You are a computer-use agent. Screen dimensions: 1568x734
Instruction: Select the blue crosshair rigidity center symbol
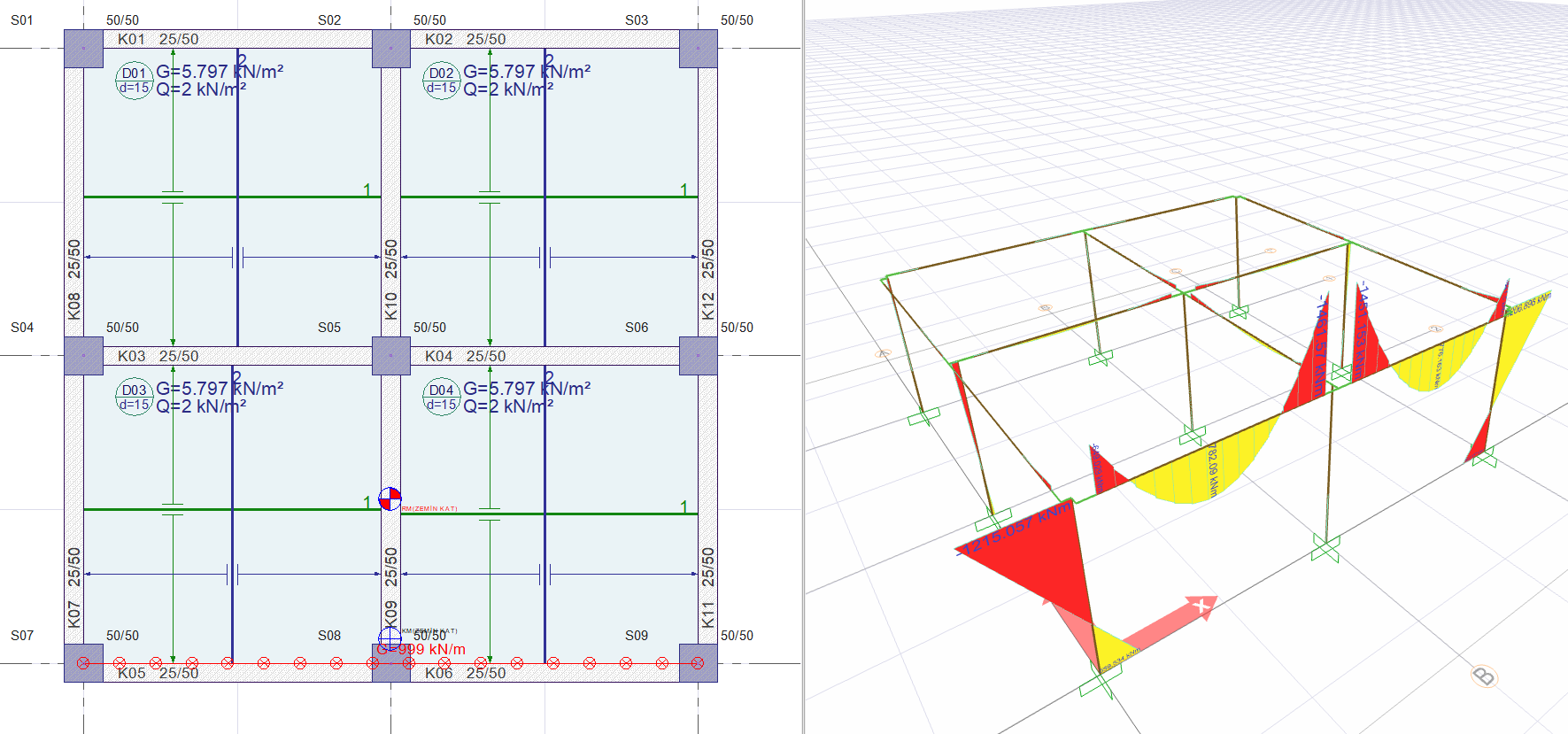(390, 638)
